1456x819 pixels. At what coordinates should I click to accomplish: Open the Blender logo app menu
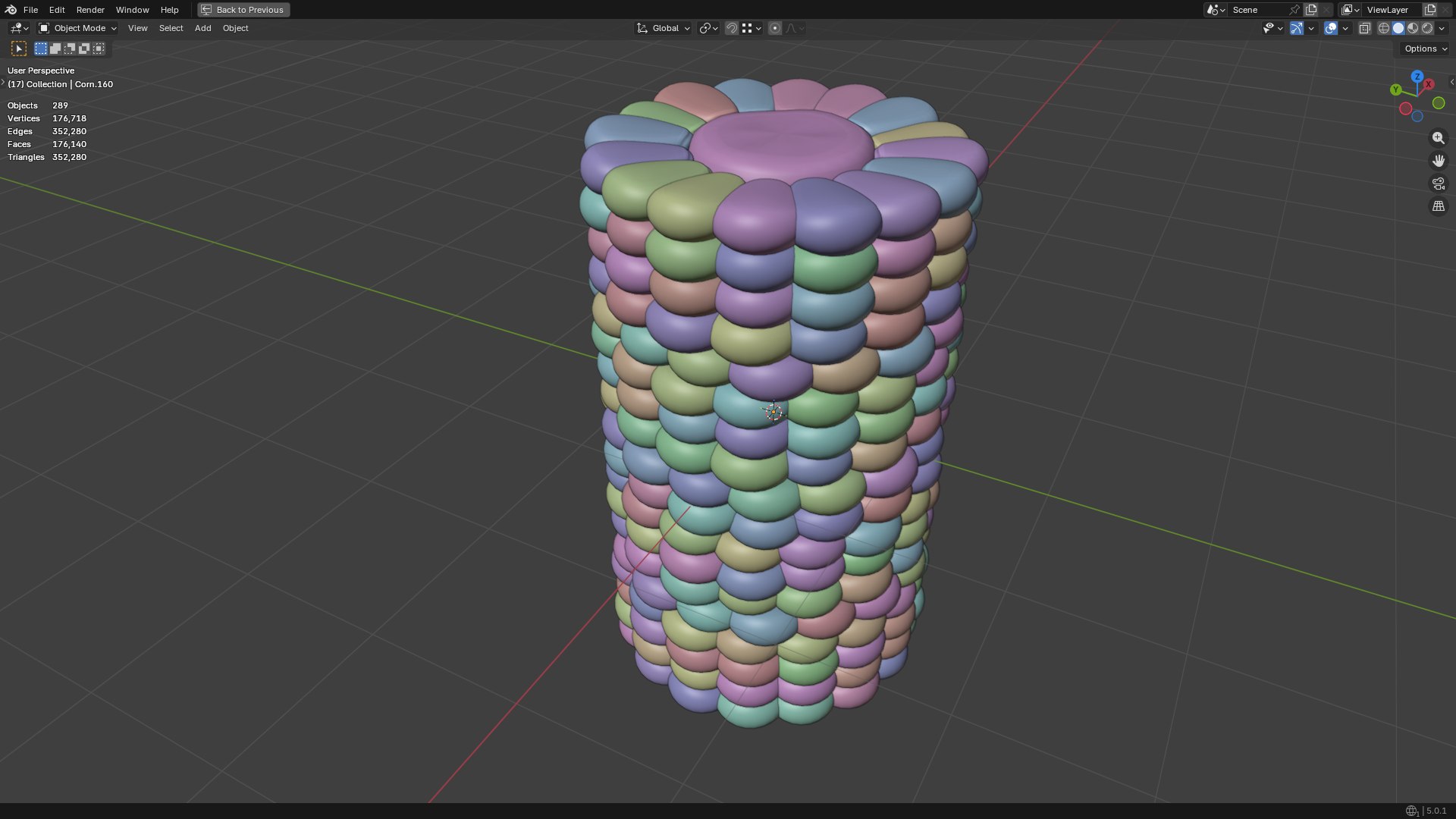coord(11,10)
